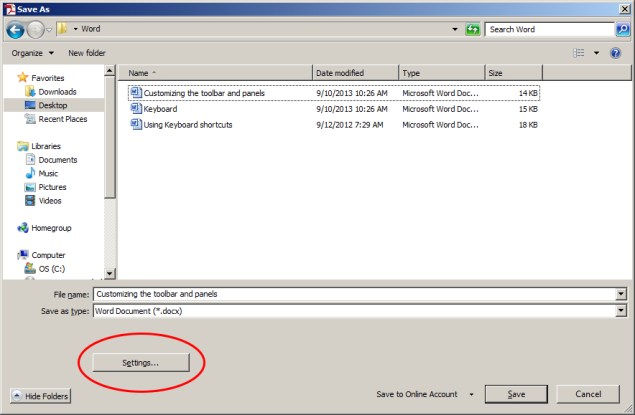The width and height of the screenshot is (635, 415).
Task: Click the Settings... button
Action: coord(139,362)
